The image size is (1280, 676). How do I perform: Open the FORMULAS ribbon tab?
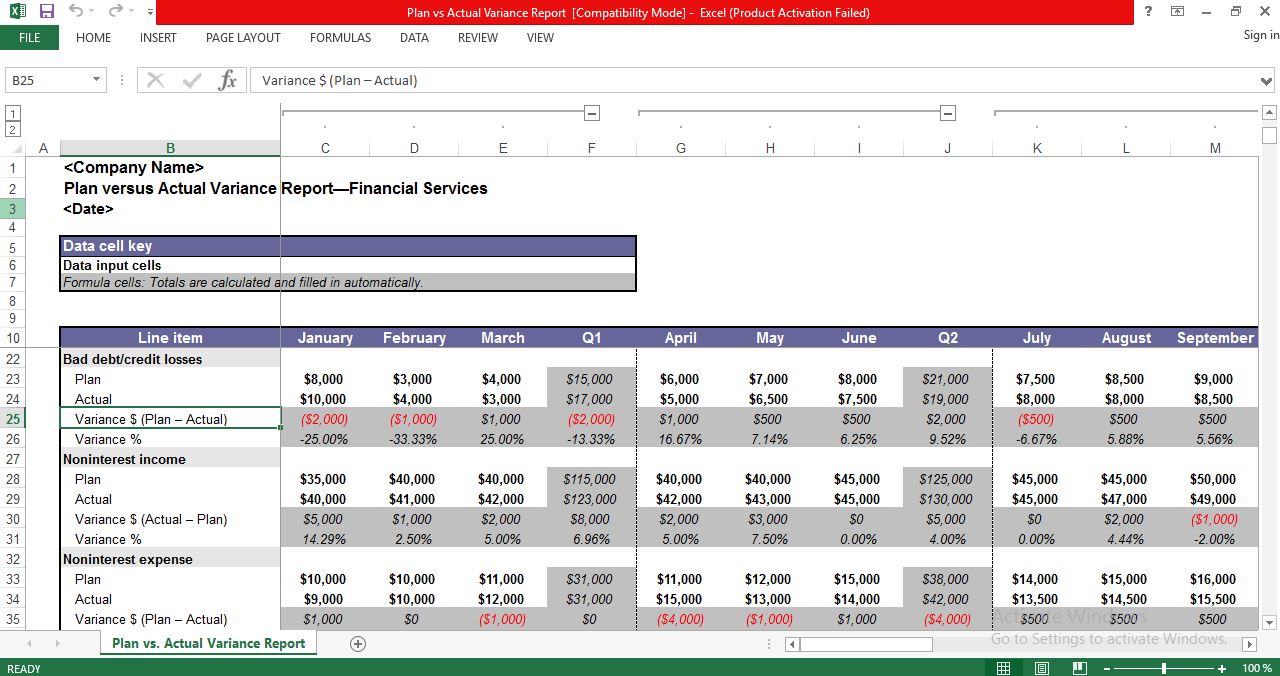[340, 38]
